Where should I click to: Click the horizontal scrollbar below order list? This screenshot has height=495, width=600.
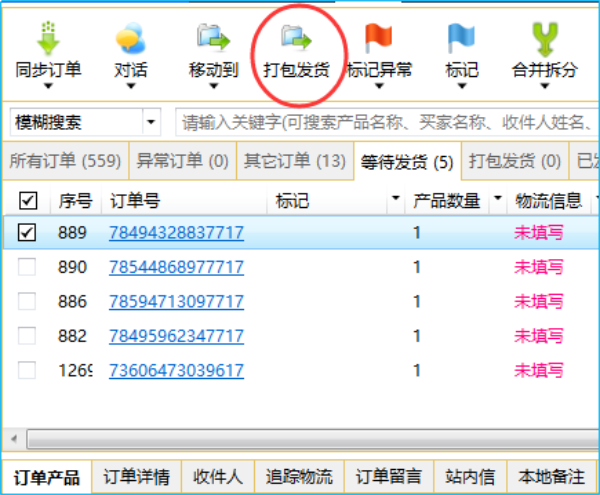click(x=300, y=438)
